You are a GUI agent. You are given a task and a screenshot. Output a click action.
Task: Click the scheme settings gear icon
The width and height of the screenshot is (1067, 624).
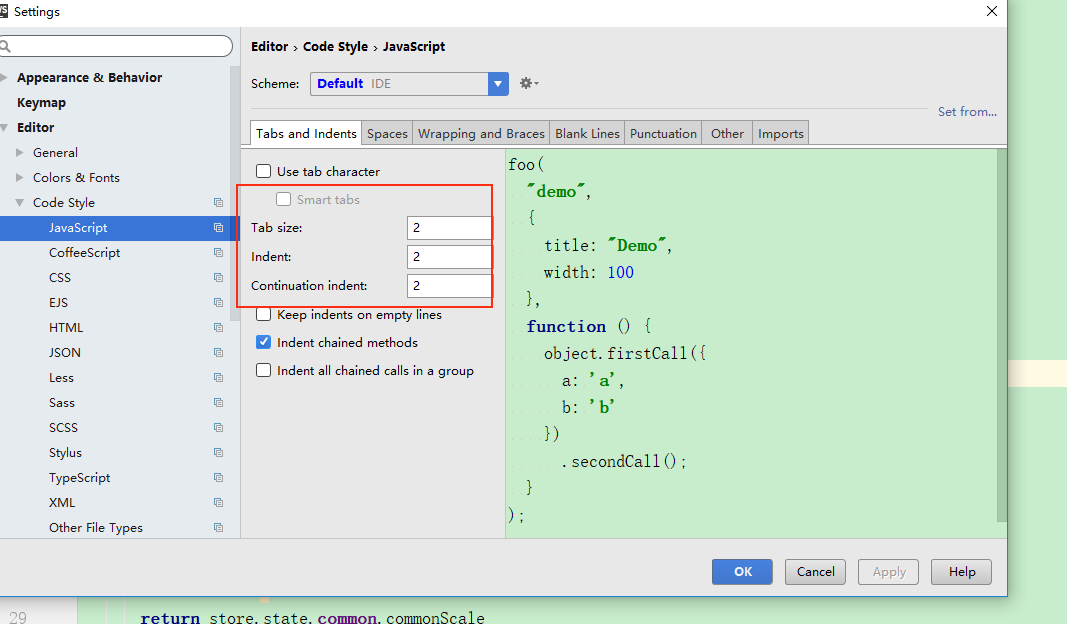[529, 83]
